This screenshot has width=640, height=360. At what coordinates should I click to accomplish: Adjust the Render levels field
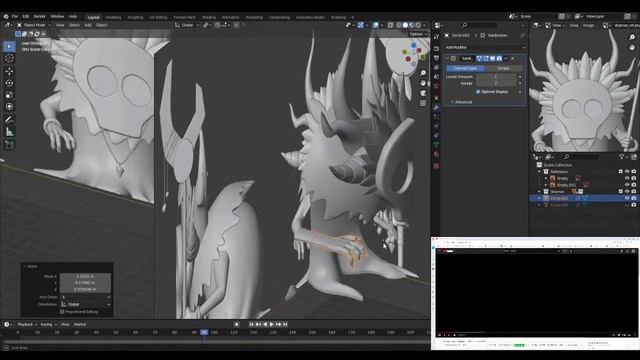[x=496, y=83]
